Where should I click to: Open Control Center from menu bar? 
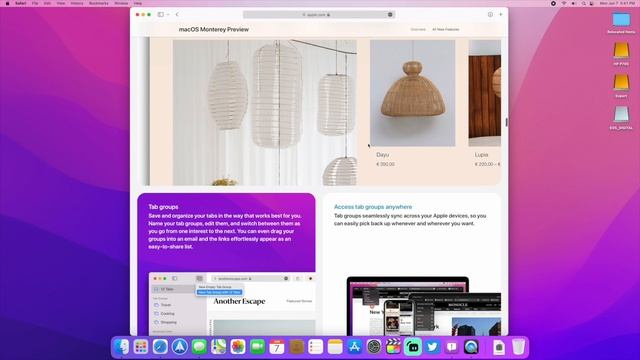point(592,3)
